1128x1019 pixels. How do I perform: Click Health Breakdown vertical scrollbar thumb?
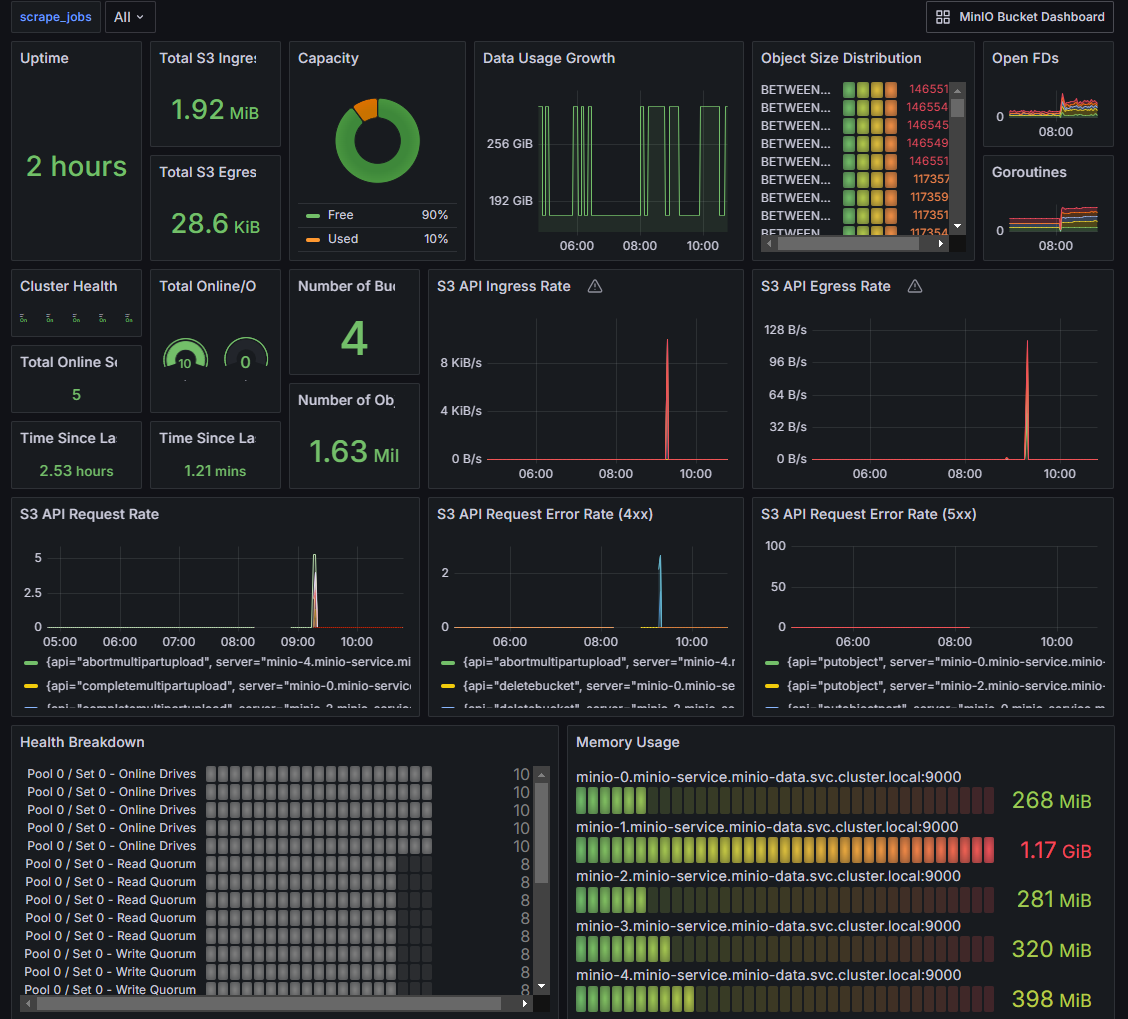point(542,833)
